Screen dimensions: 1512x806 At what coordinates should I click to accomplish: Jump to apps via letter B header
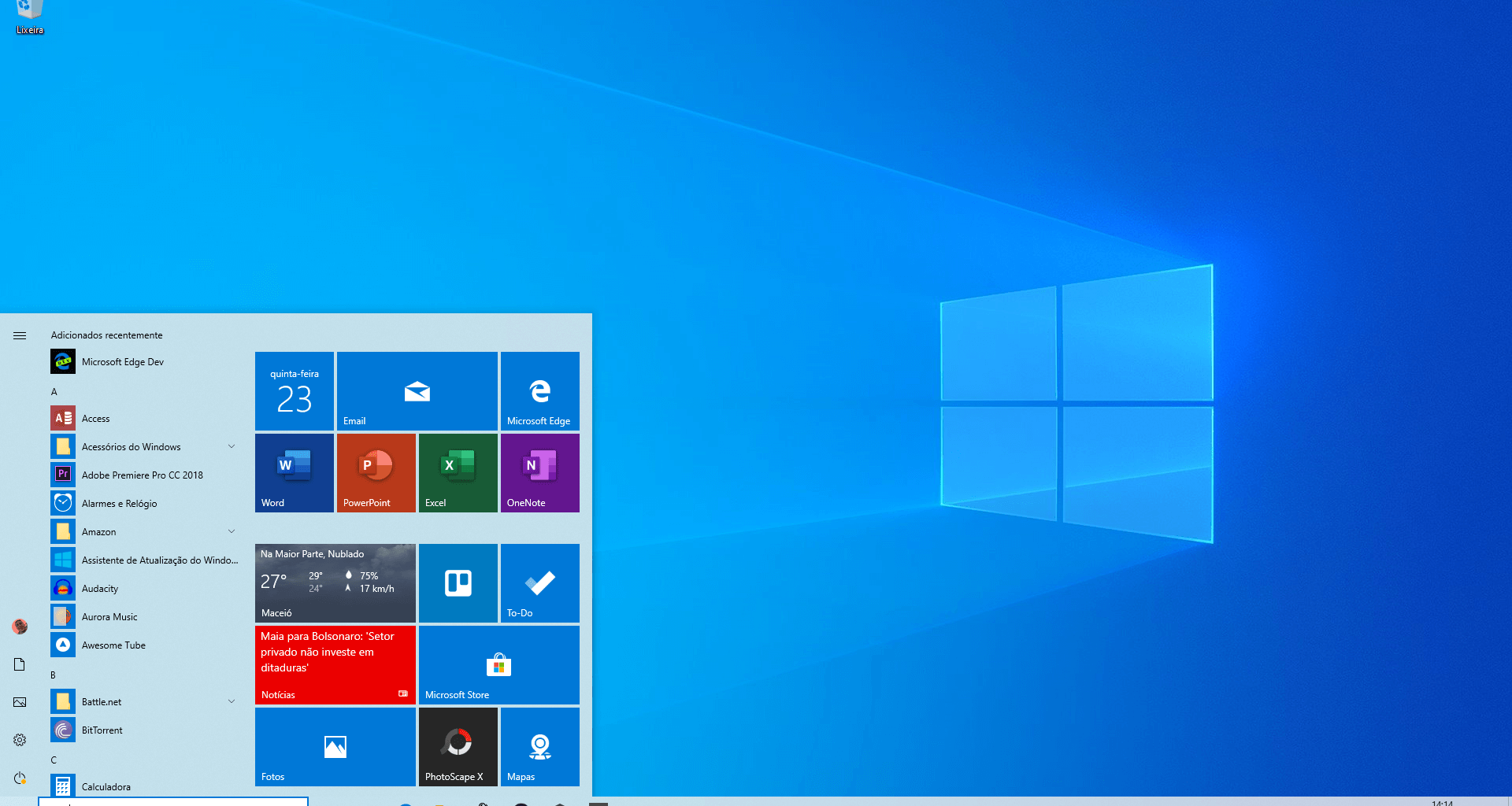pyautogui.click(x=54, y=675)
